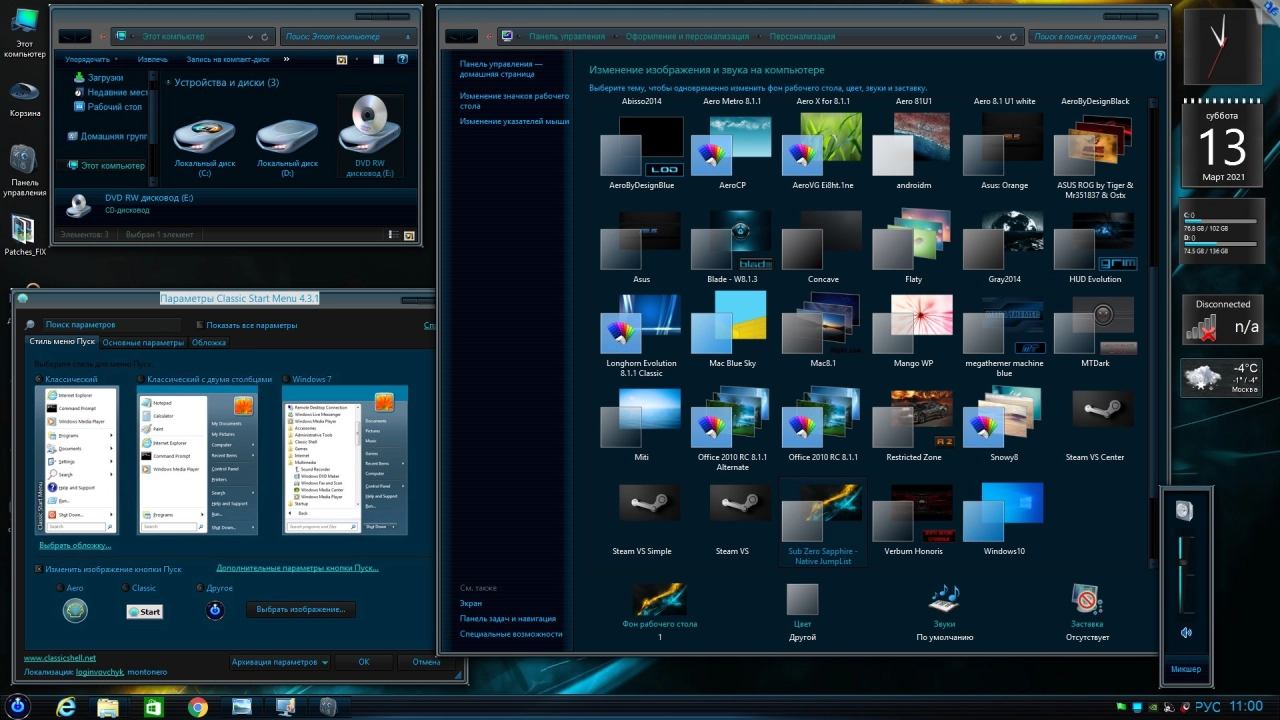Screen dimensions: 1280x720
Task: Choose the Aero start button radio option
Action: [60, 588]
